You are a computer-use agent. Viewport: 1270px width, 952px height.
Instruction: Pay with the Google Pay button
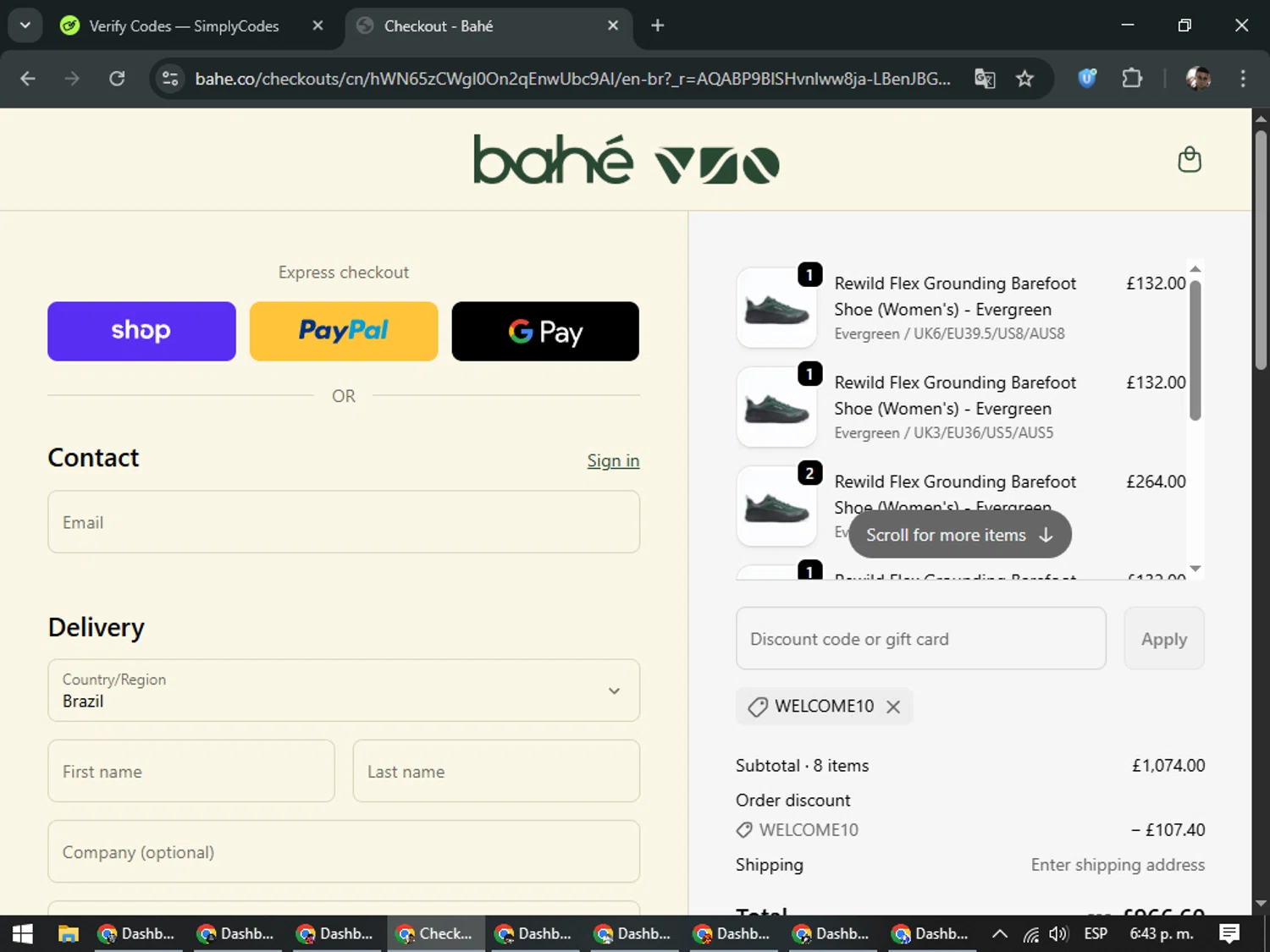(x=545, y=331)
